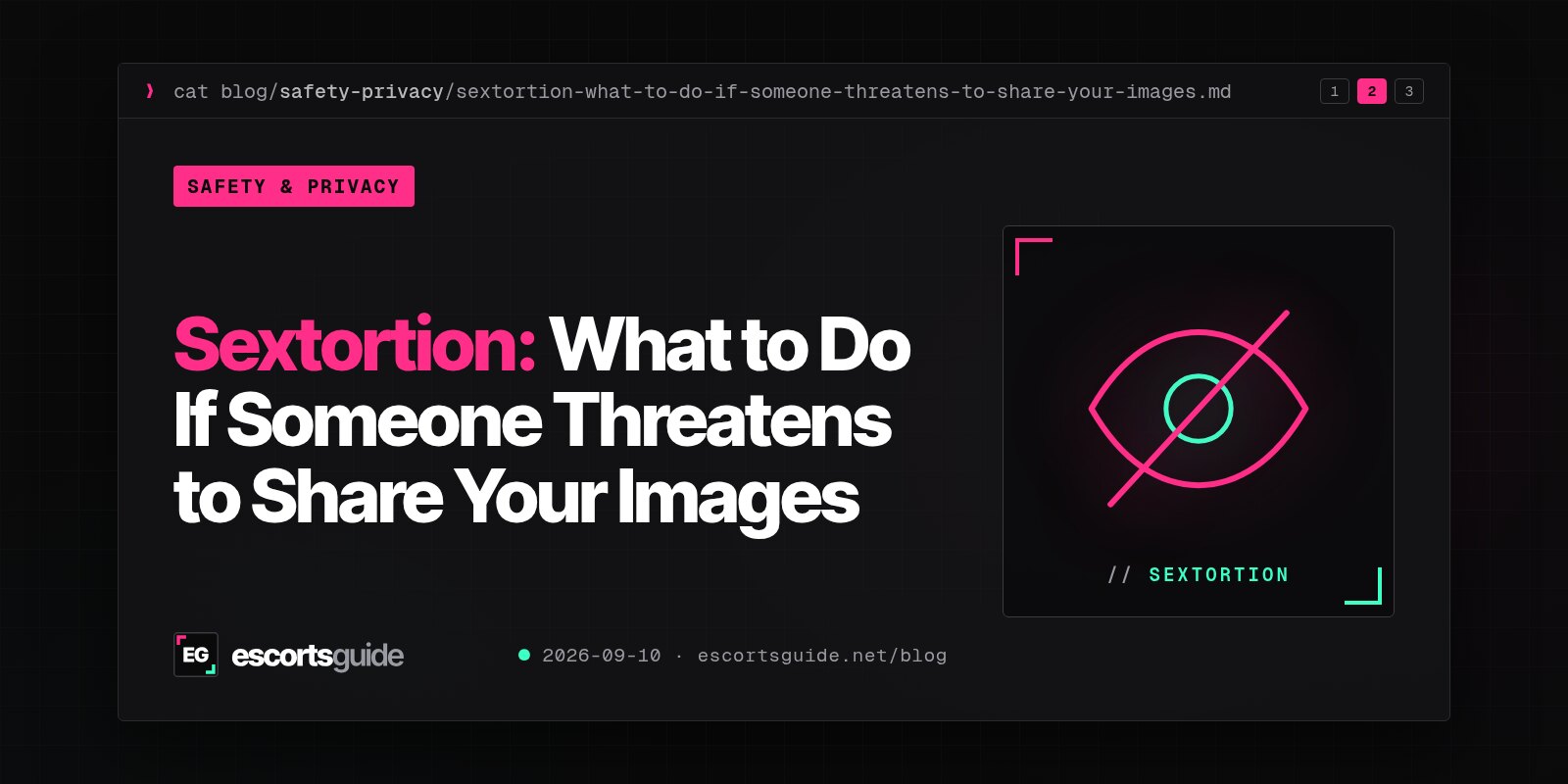This screenshot has height=784, width=1568.
Task: Click the '// SEXTORTION' caption label
Action: click(x=1199, y=575)
